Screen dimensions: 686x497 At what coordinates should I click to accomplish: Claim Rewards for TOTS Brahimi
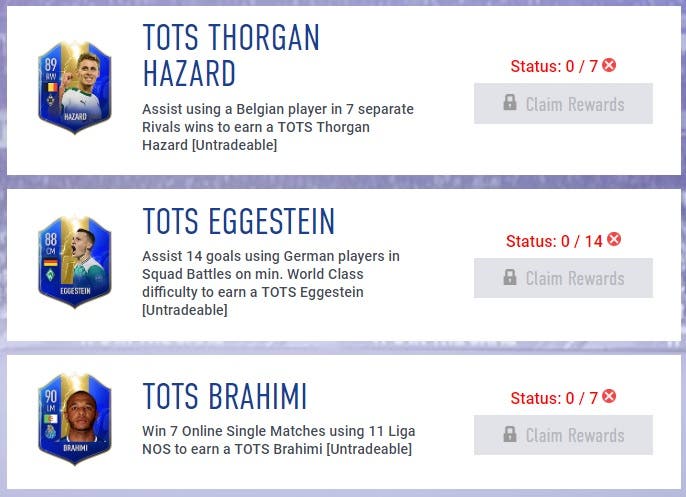(x=564, y=435)
